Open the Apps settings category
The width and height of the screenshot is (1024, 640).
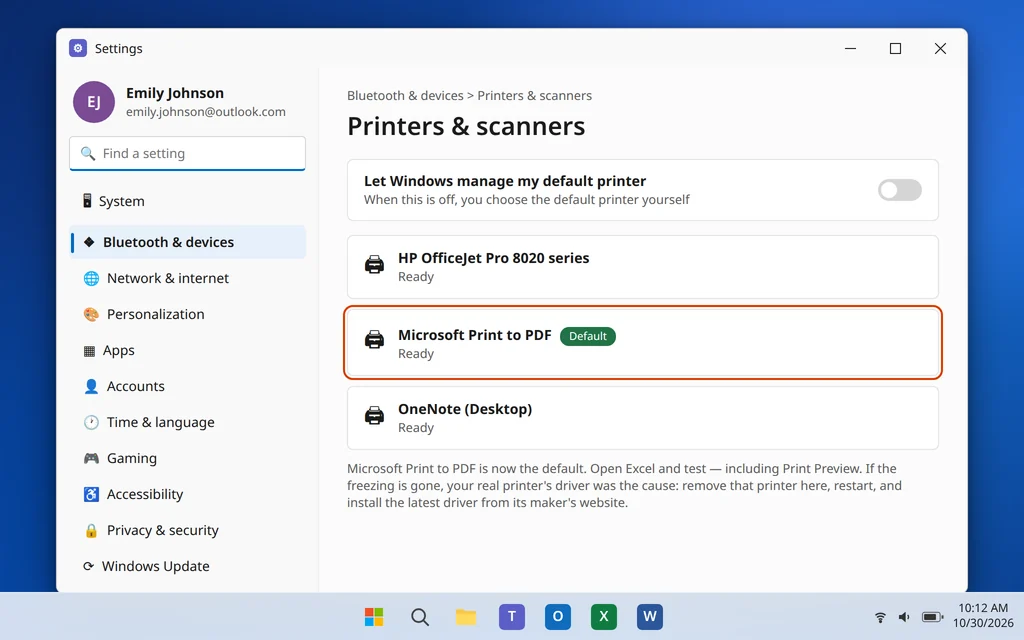(187, 351)
